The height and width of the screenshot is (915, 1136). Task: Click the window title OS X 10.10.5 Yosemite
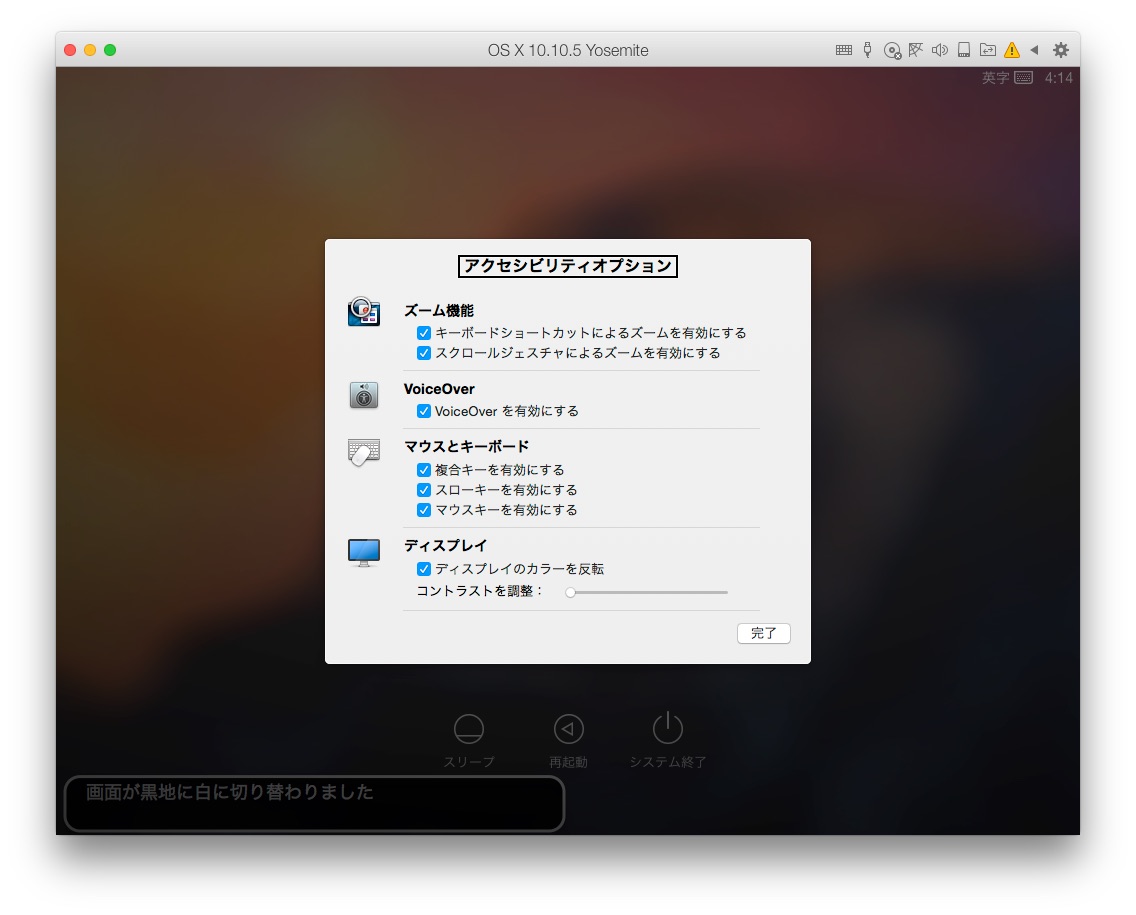coord(568,50)
